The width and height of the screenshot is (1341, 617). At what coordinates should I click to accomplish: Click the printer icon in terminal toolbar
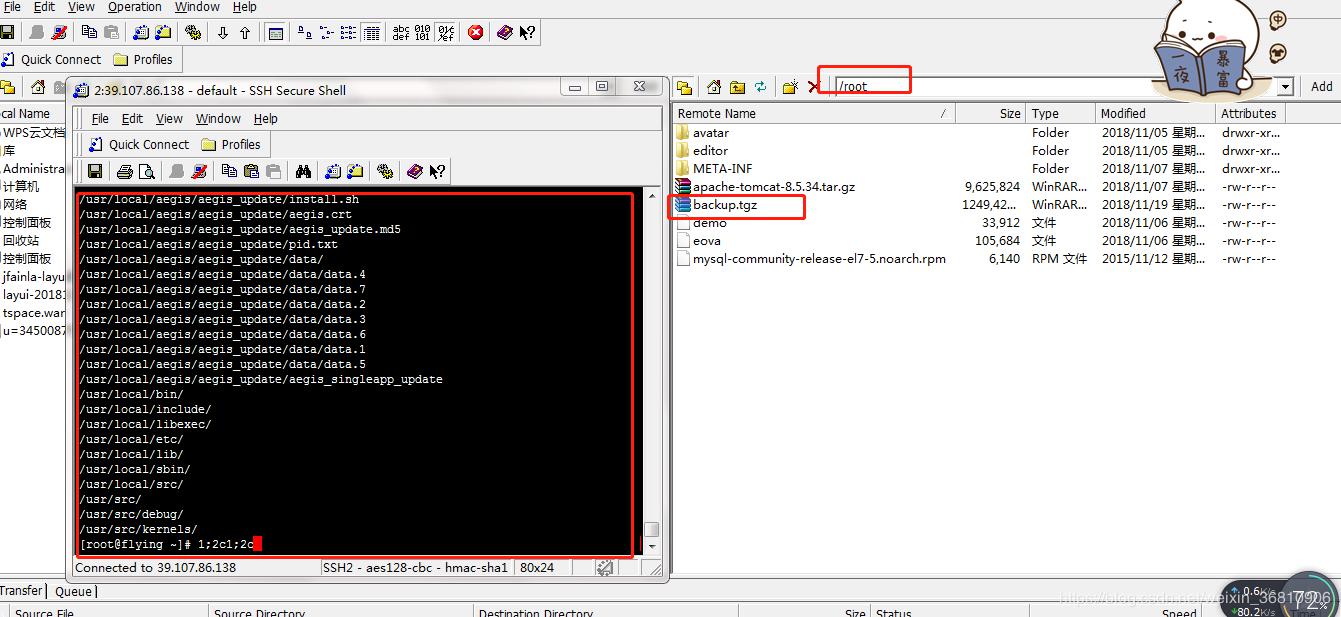point(124,172)
